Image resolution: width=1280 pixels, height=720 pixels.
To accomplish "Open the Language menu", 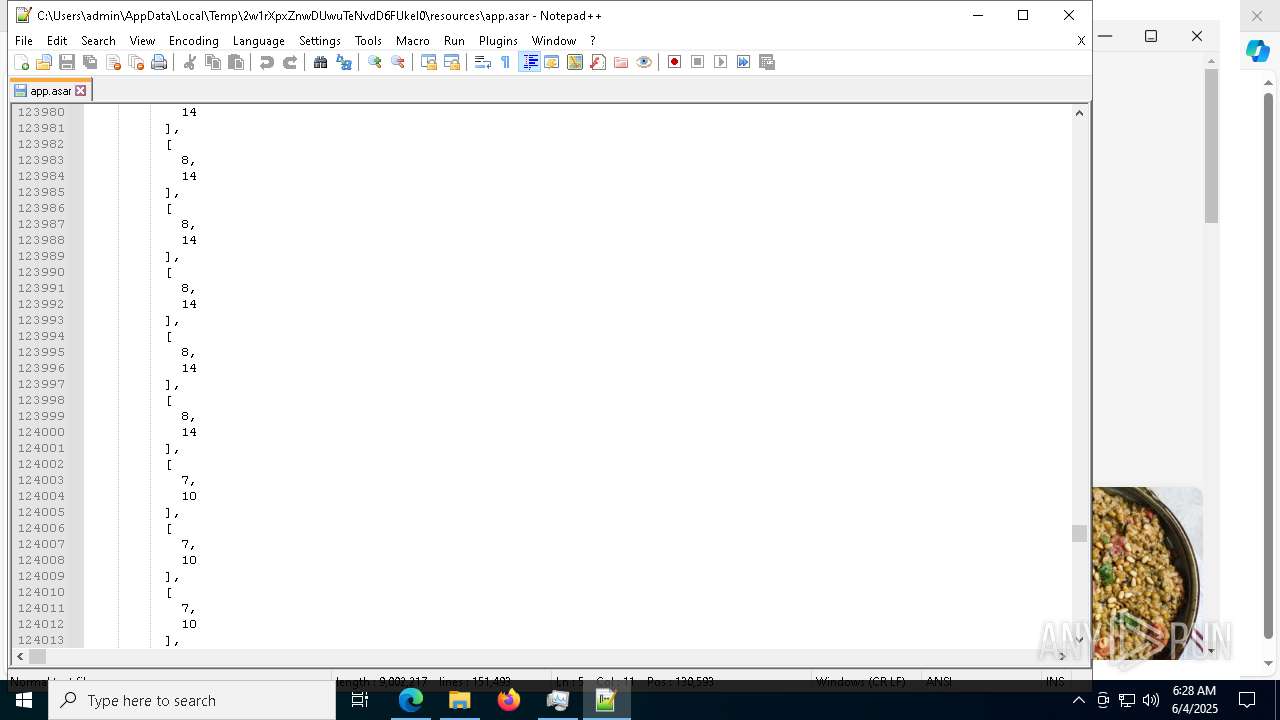I will pos(259,41).
